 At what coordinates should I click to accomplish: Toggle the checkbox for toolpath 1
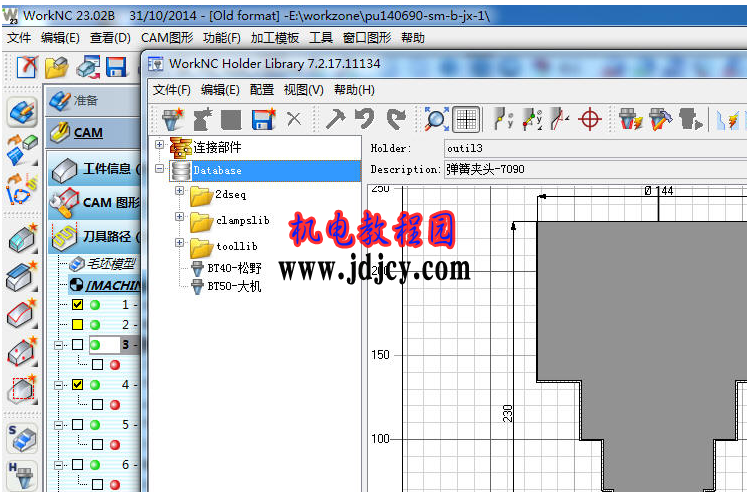pos(78,304)
